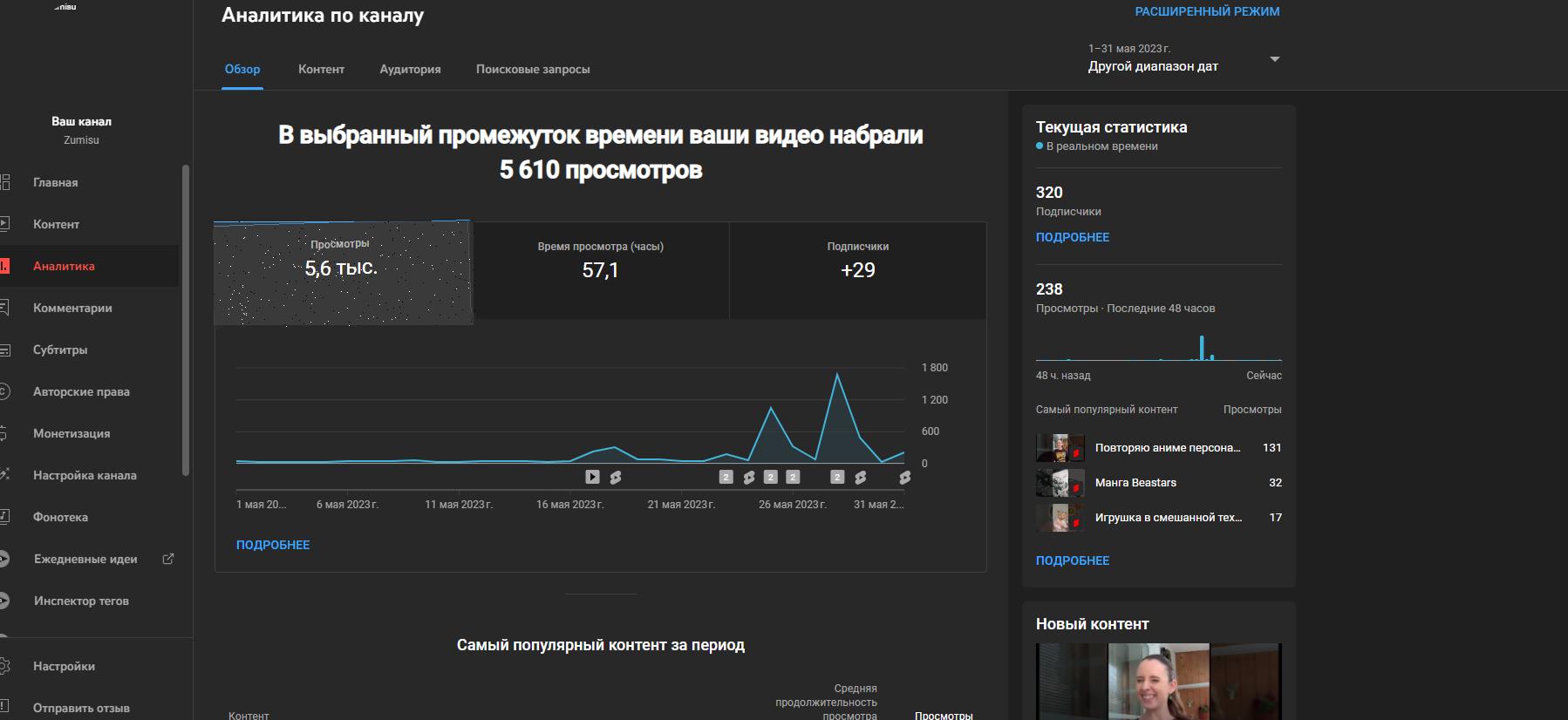Viewport: 1568px width, 720px height.
Task: Select the Просмотры 5,6 тыс. metric card
Action: tap(343, 272)
